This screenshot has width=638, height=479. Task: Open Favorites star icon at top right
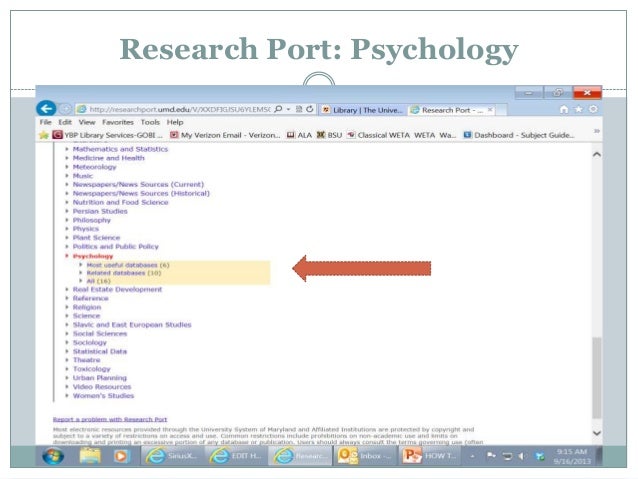tap(578, 109)
